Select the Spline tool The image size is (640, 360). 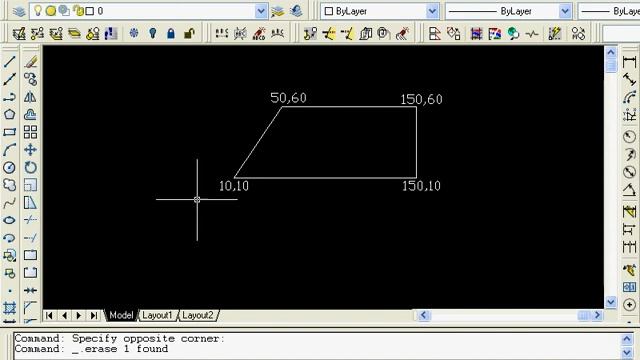(x=10, y=203)
